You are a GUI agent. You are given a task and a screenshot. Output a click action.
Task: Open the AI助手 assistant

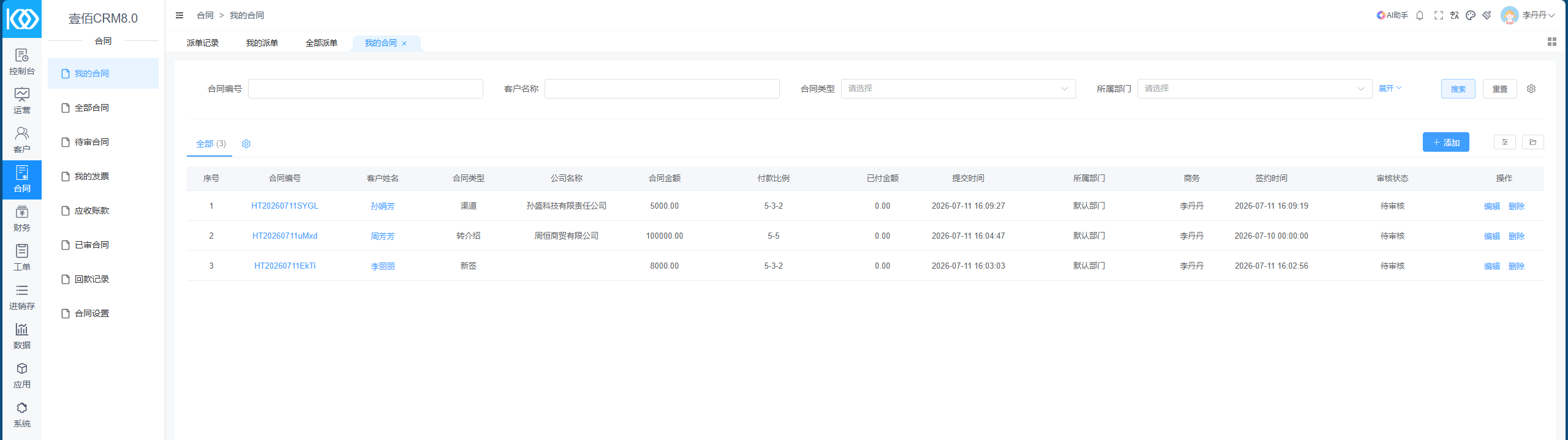tap(1392, 15)
